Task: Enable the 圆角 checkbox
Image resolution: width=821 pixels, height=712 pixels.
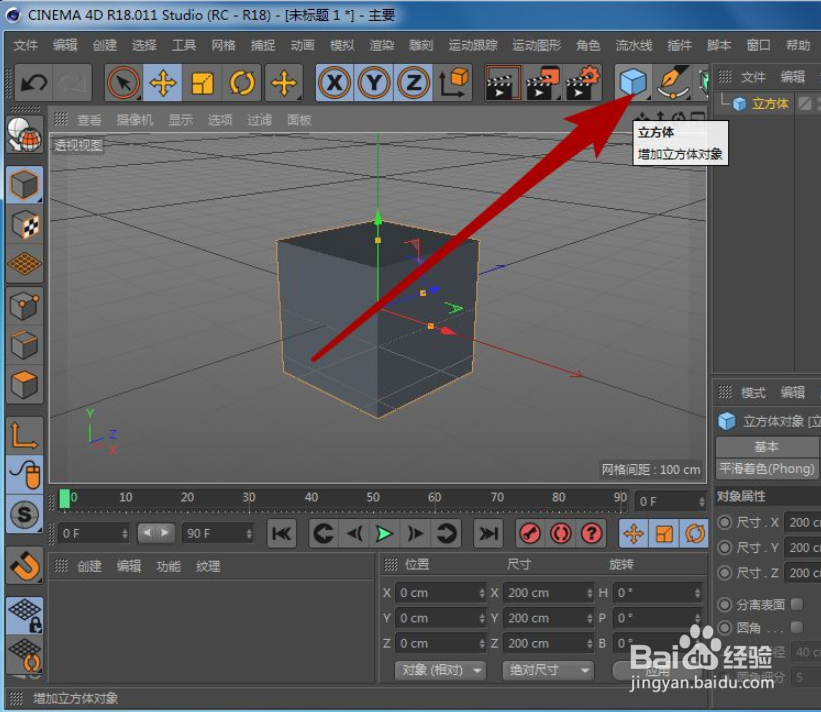Action: 797,627
